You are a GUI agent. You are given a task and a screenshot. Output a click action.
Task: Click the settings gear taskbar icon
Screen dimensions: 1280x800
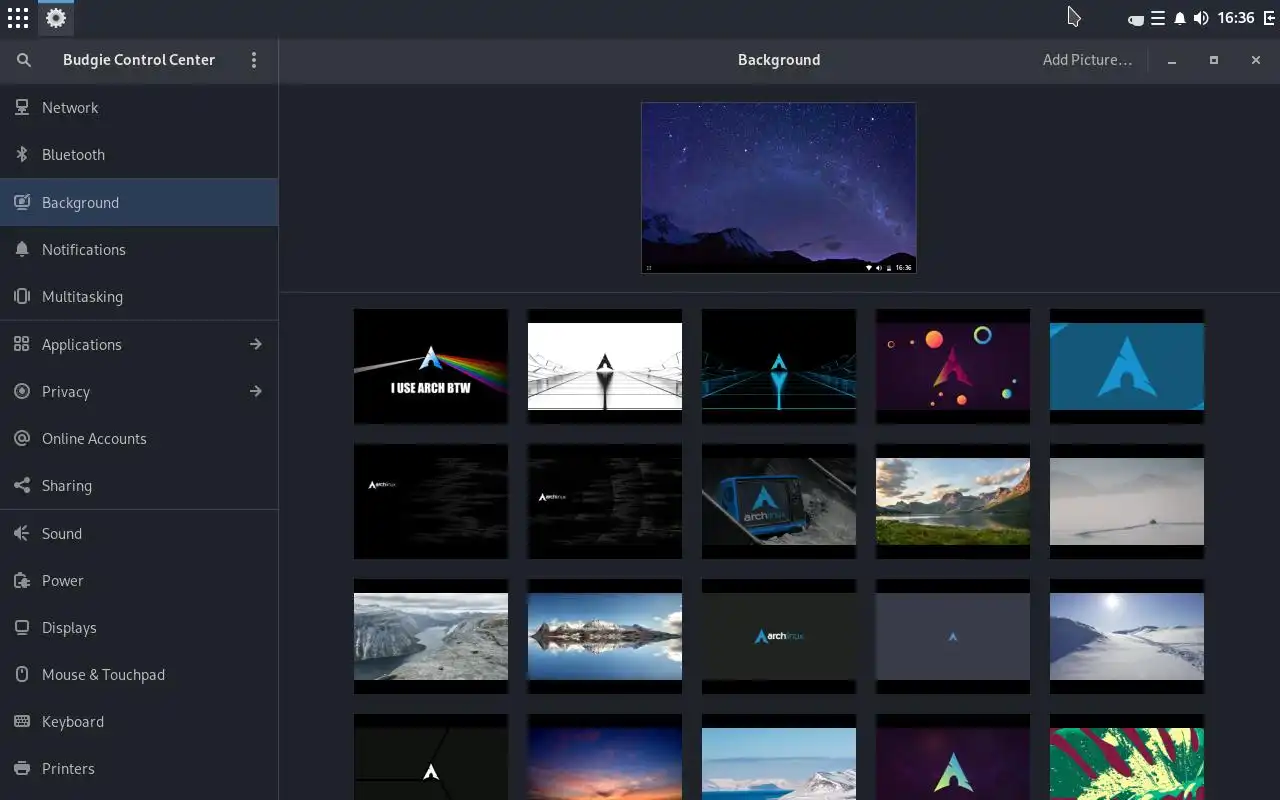pos(56,18)
